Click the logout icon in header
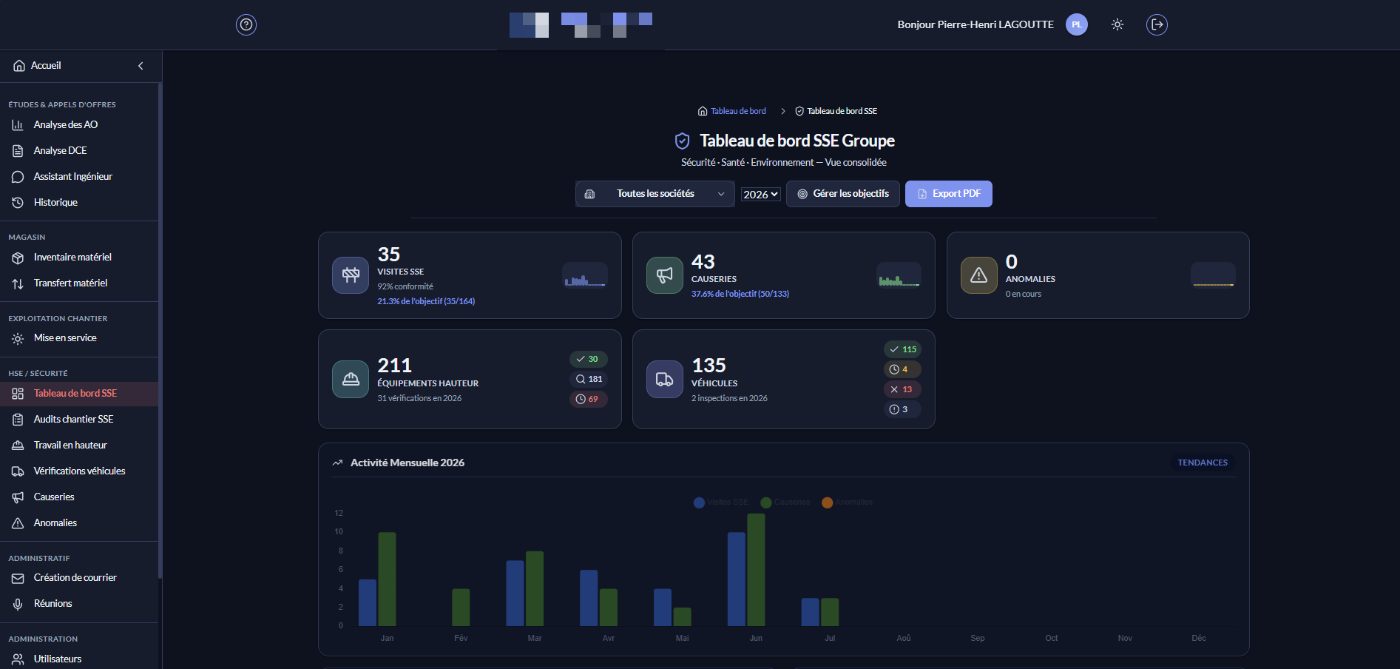Screen dimensions: 1400x669 (x=1158, y=25)
